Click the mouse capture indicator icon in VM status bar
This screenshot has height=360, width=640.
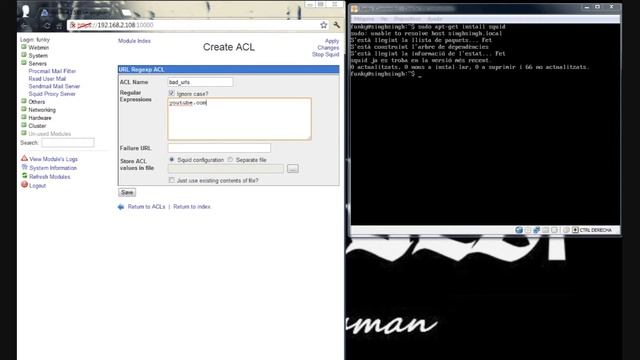[x=566, y=230]
